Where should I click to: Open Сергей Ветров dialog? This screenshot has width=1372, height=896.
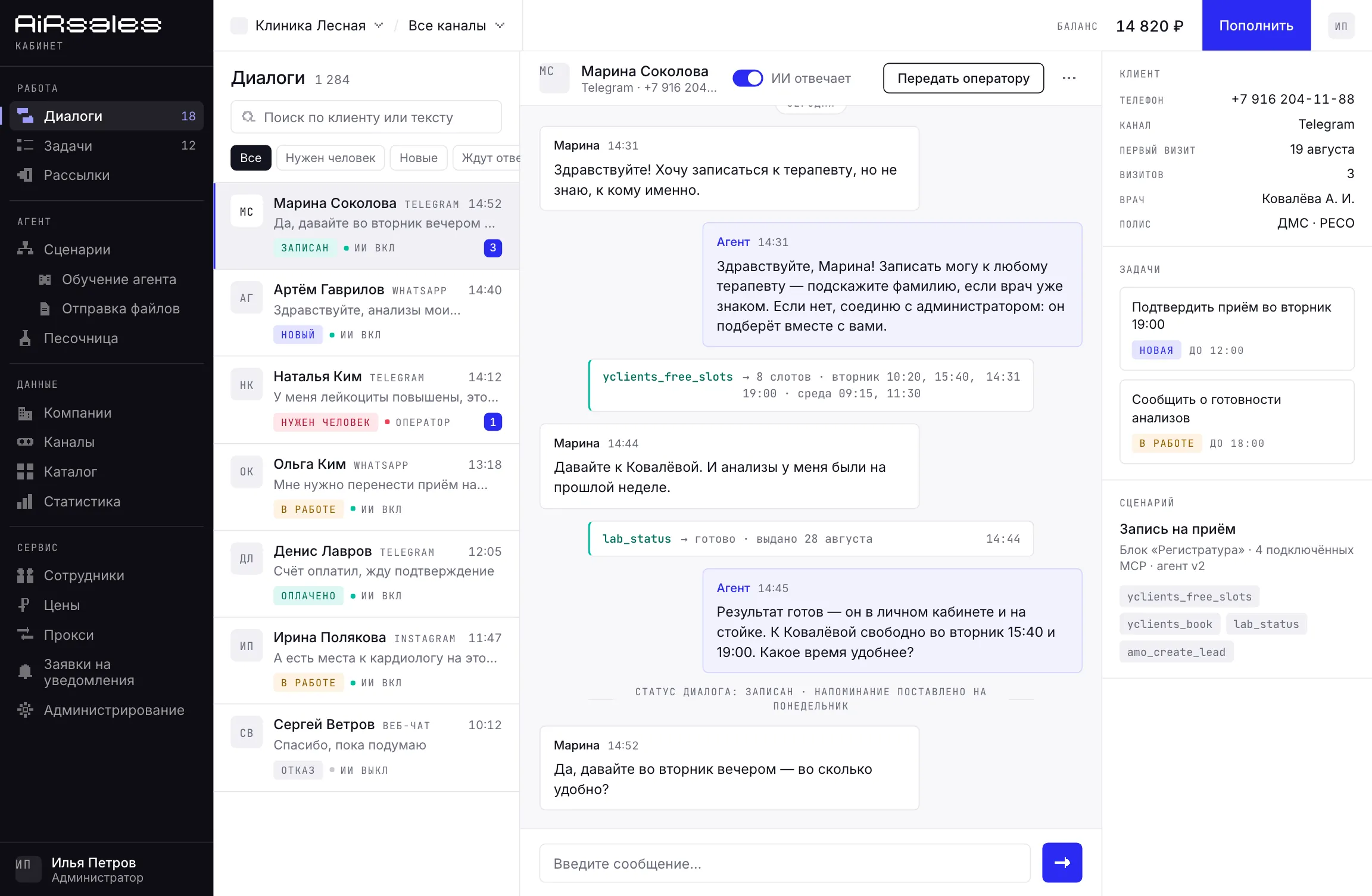coord(366,748)
